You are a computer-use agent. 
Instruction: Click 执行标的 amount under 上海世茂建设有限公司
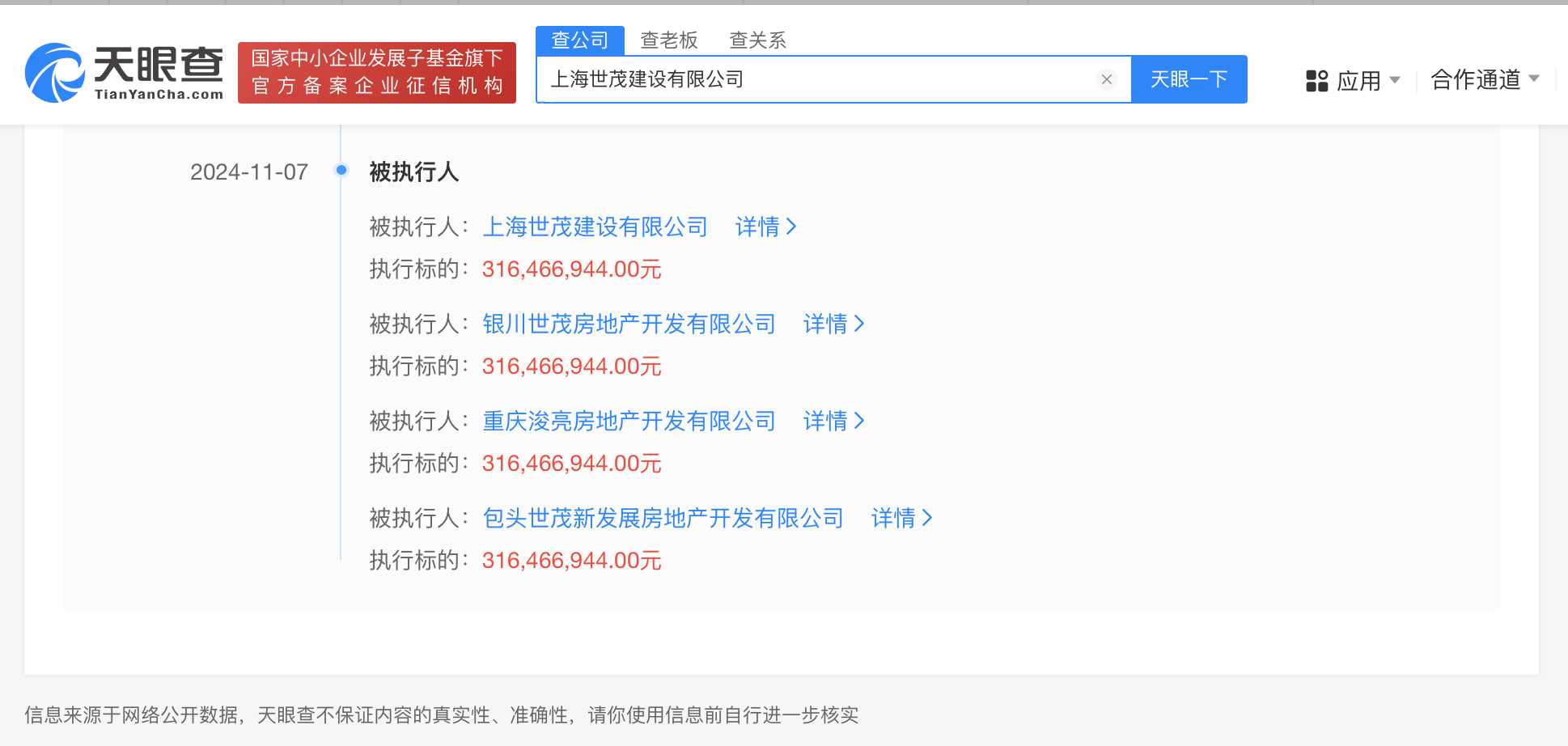pos(571,269)
